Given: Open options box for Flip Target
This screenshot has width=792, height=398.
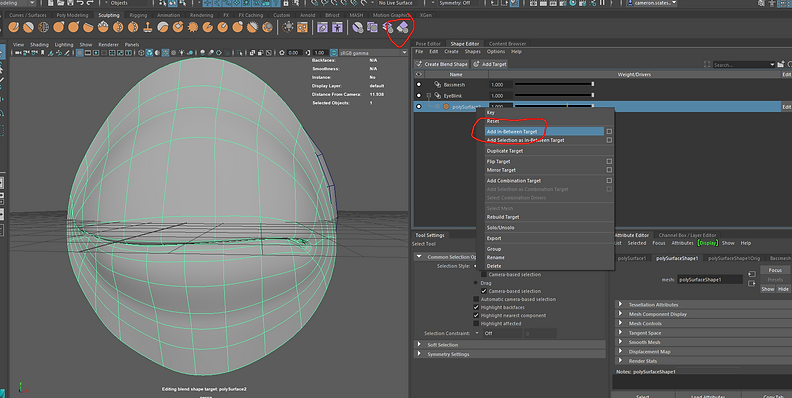Looking at the screenshot, I should [x=609, y=162].
